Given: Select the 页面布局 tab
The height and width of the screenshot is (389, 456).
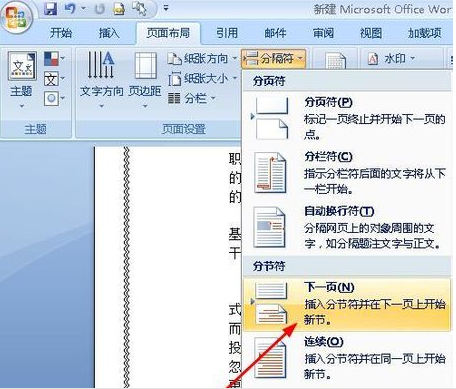Looking at the screenshot, I should pyautogui.click(x=168, y=33).
